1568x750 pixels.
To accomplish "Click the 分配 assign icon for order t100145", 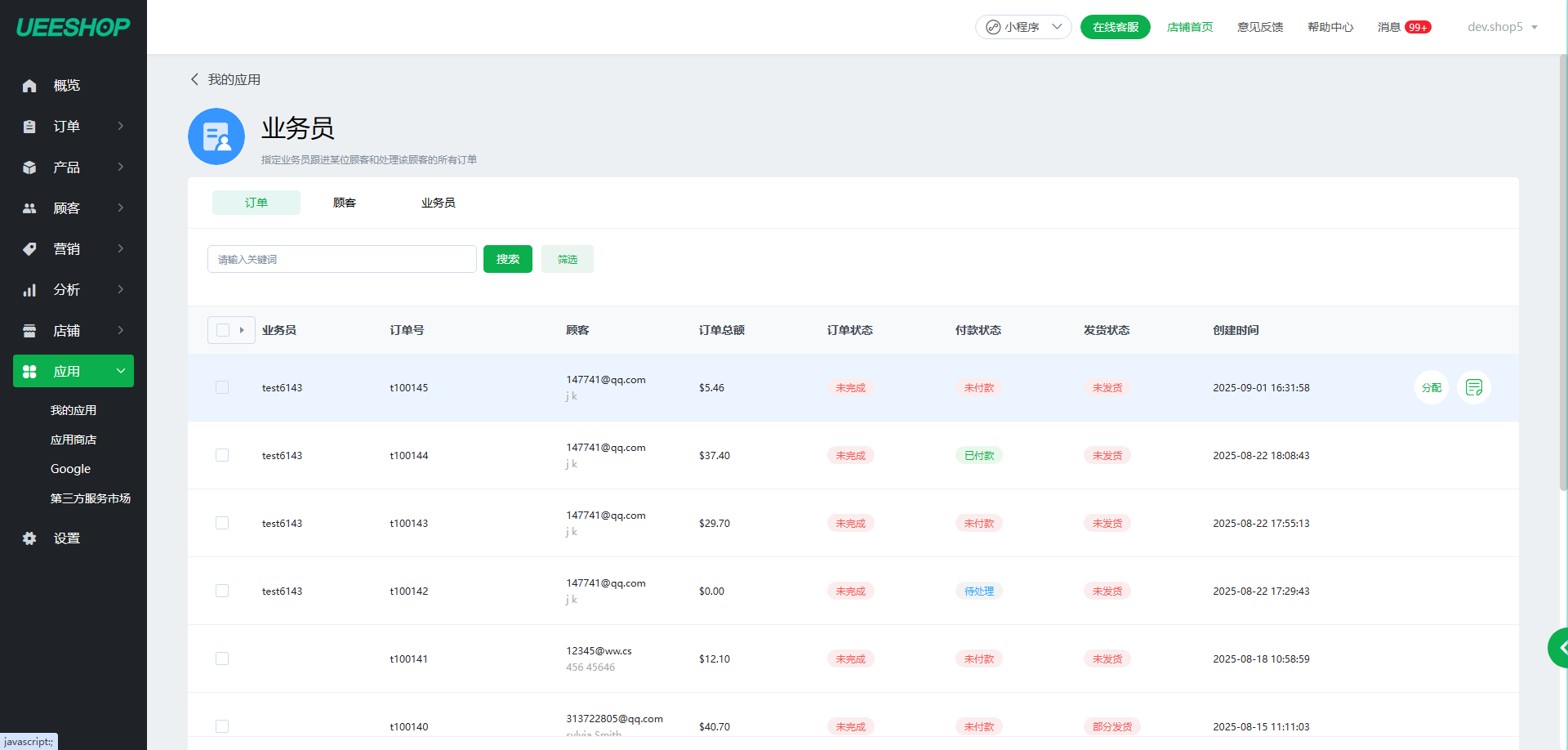I will pos(1431,387).
